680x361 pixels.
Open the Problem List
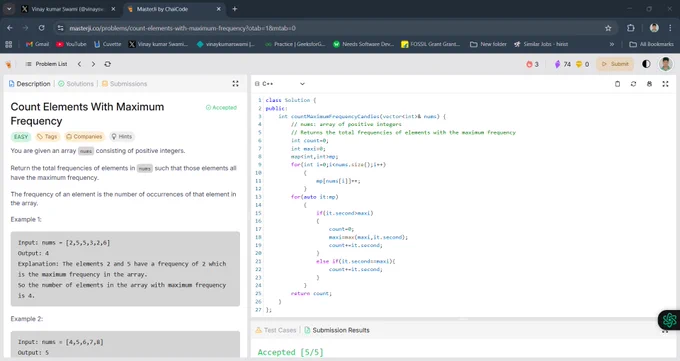coord(46,64)
